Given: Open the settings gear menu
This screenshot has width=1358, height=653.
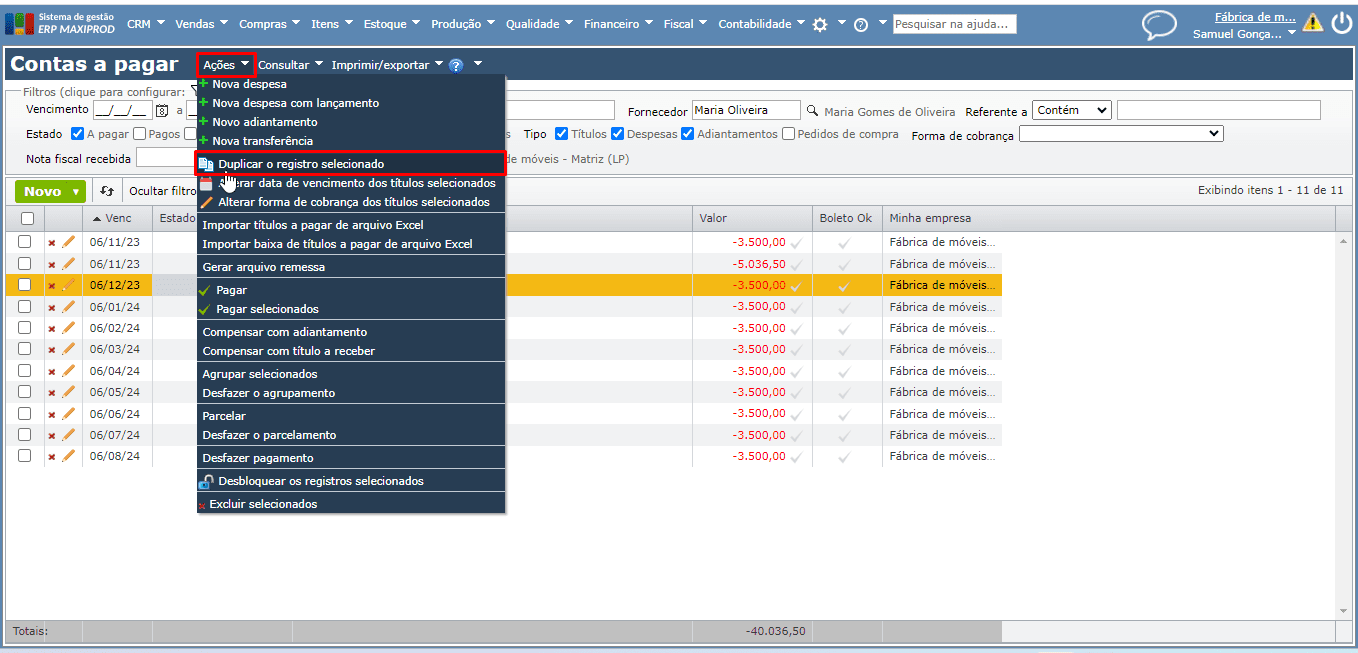Looking at the screenshot, I should point(820,25).
